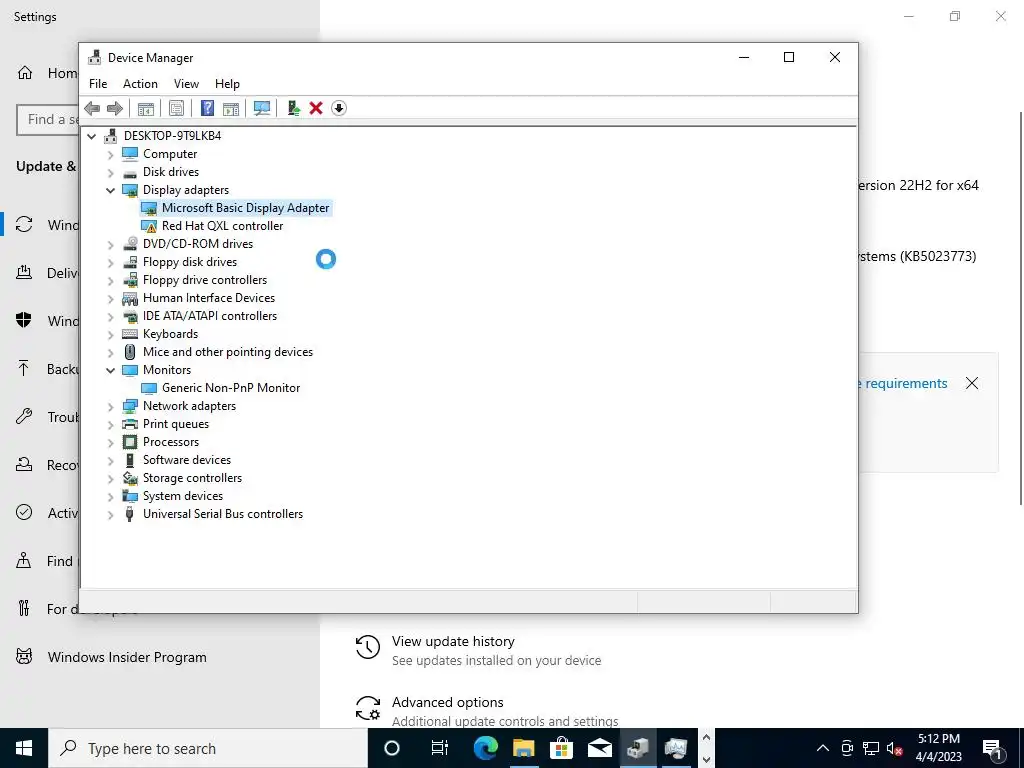The image size is (1024, 768).
Task: Open Advanced options in Settings
Action: (x=447, y=702)
